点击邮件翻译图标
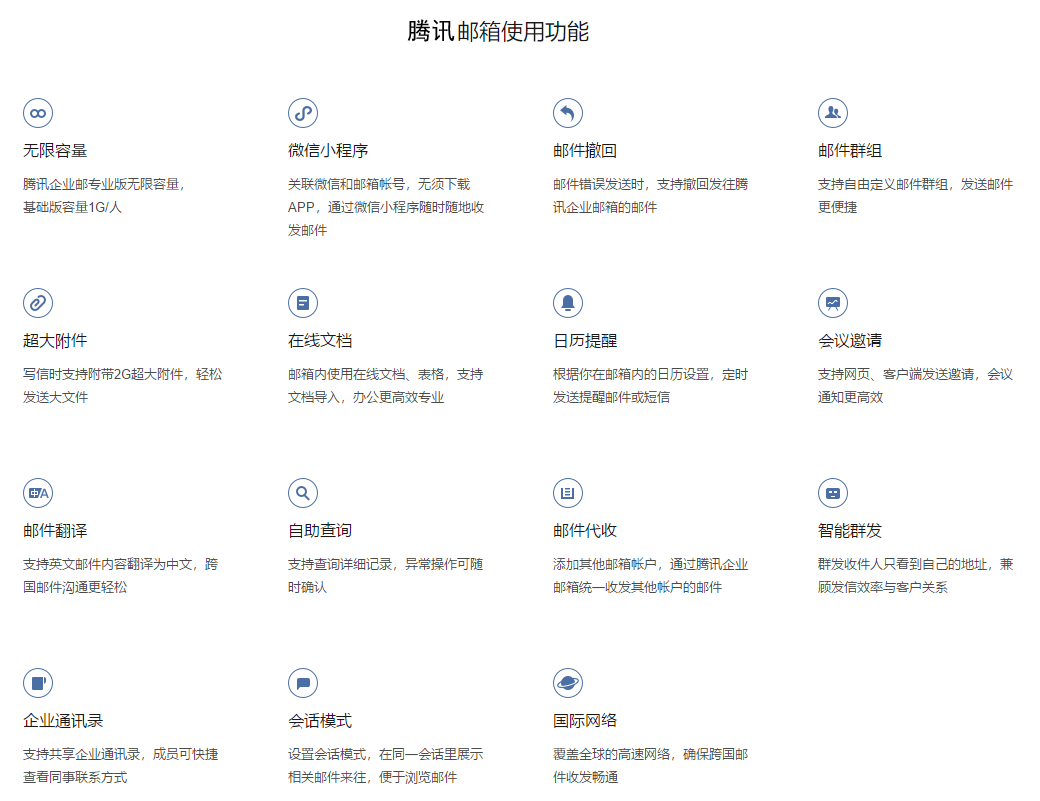 37,493
